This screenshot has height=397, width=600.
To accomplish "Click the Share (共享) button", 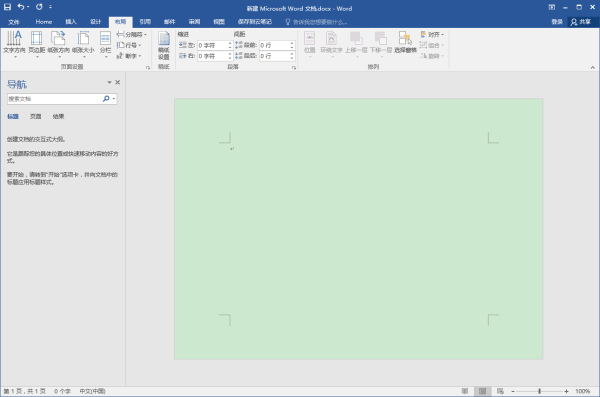I will click(581, 22).
